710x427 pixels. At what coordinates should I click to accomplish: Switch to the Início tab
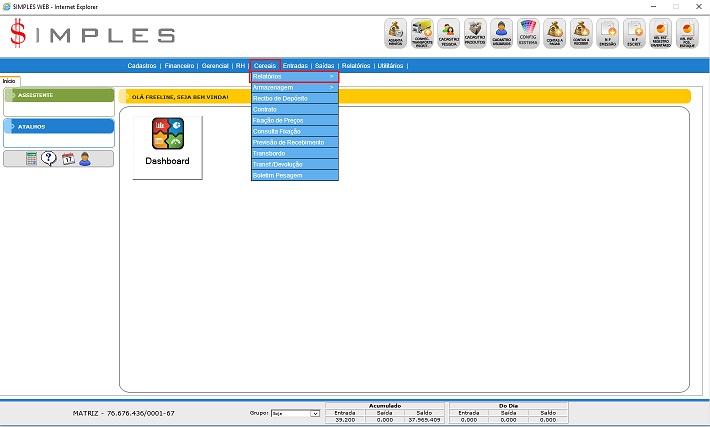click(x=10, y=80)
